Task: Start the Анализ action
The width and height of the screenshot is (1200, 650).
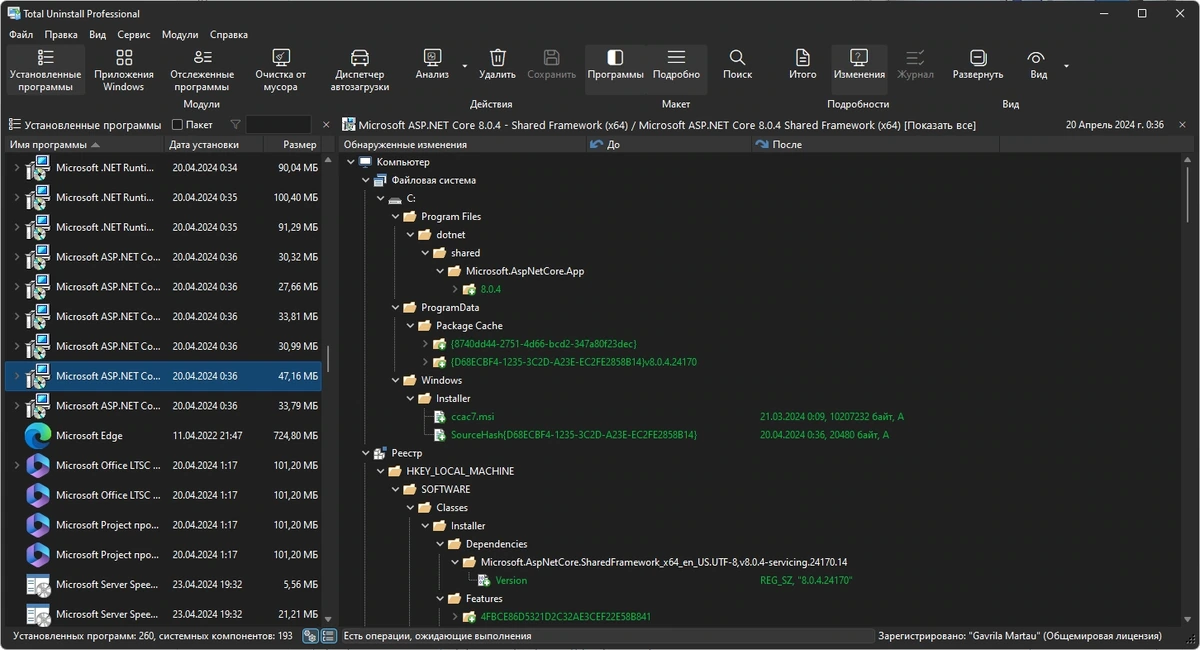Action: click(432, 64)
